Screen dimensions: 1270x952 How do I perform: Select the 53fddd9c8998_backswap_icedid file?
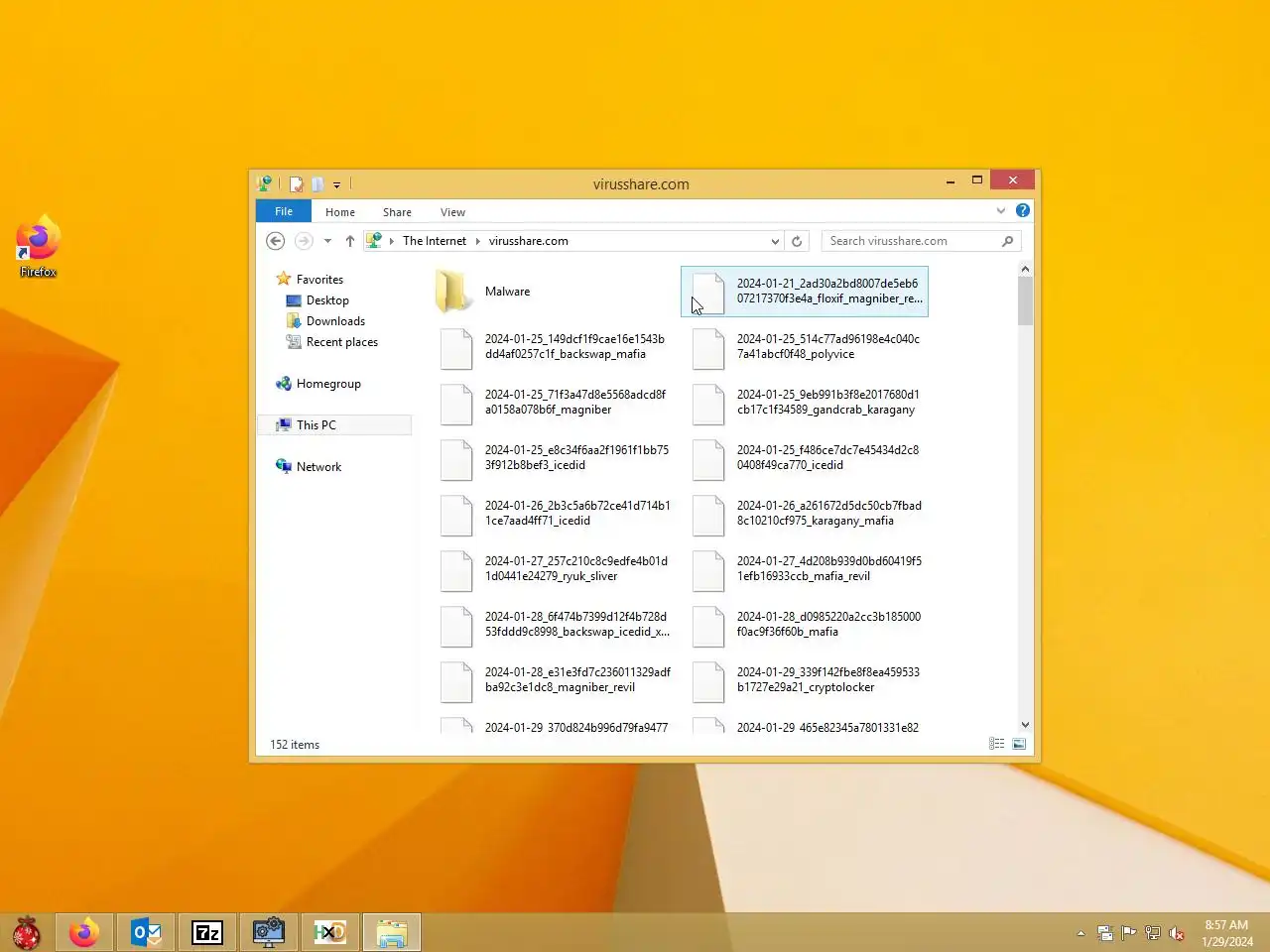pyautogui.click(x=555, y=625)
